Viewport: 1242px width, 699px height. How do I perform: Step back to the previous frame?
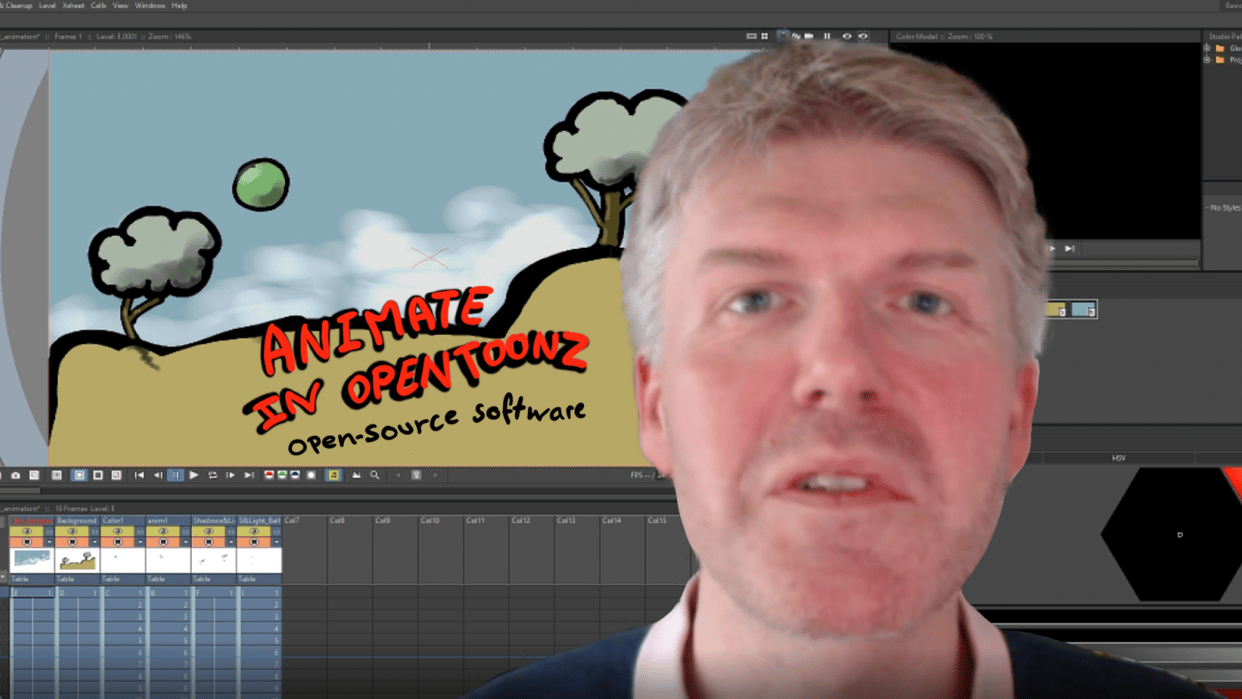157,475
